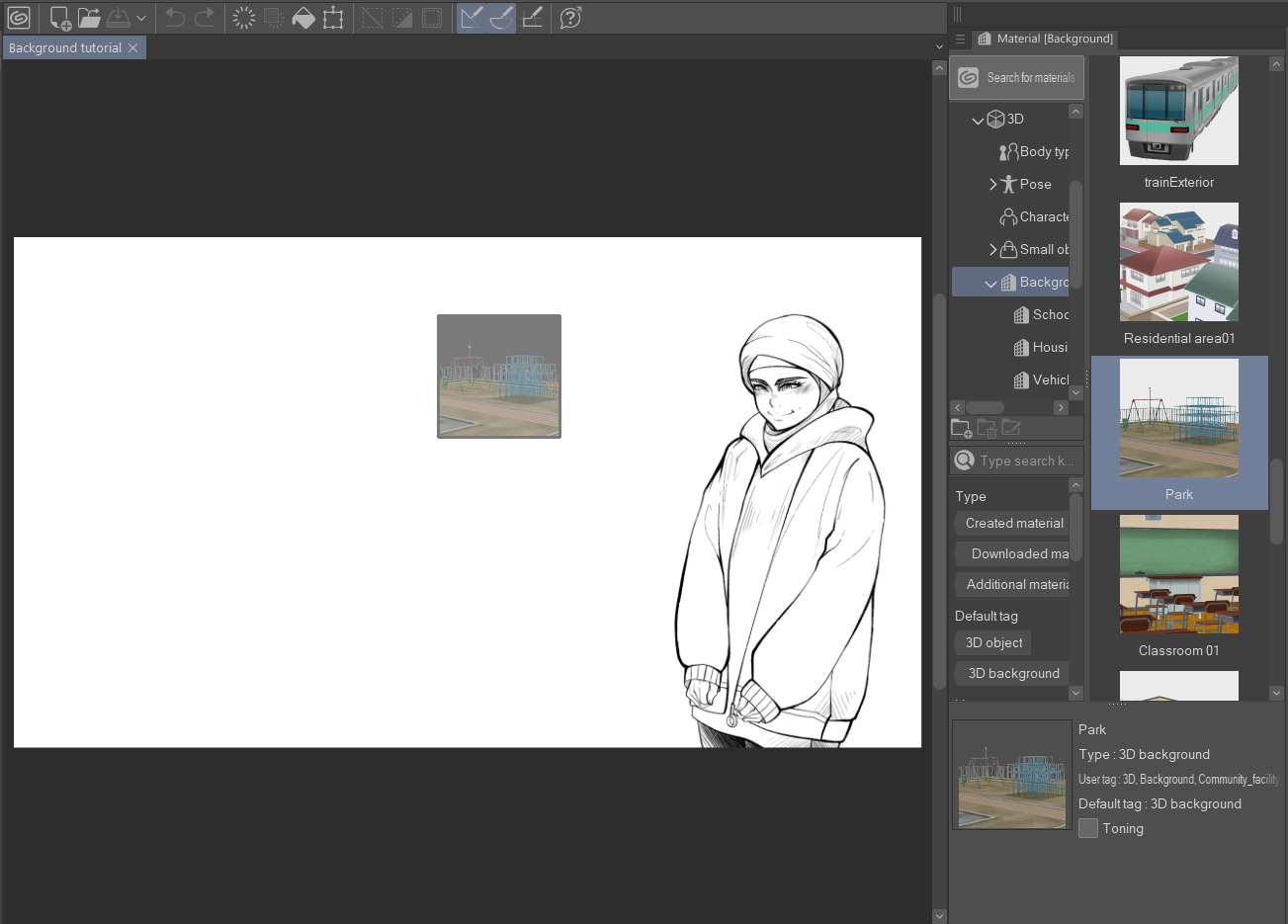
Task: Open the support help icon
Action: click(570, 18)
